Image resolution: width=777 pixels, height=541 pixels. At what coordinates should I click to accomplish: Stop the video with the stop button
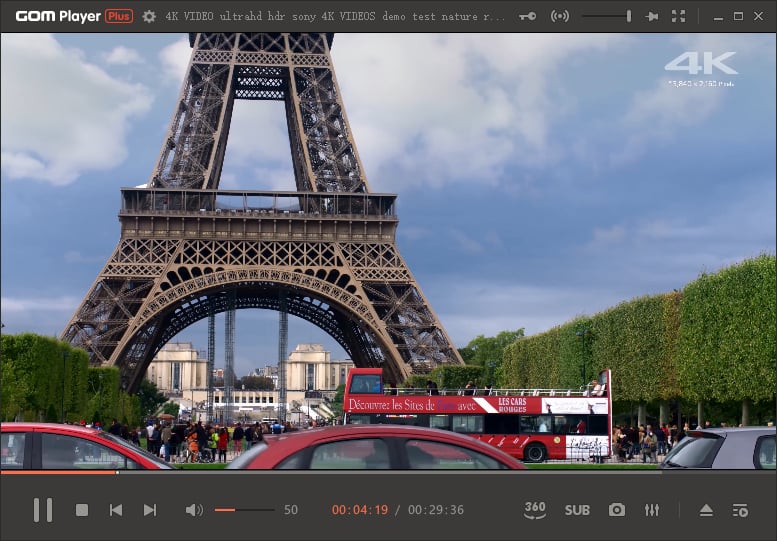coord(82,510)
